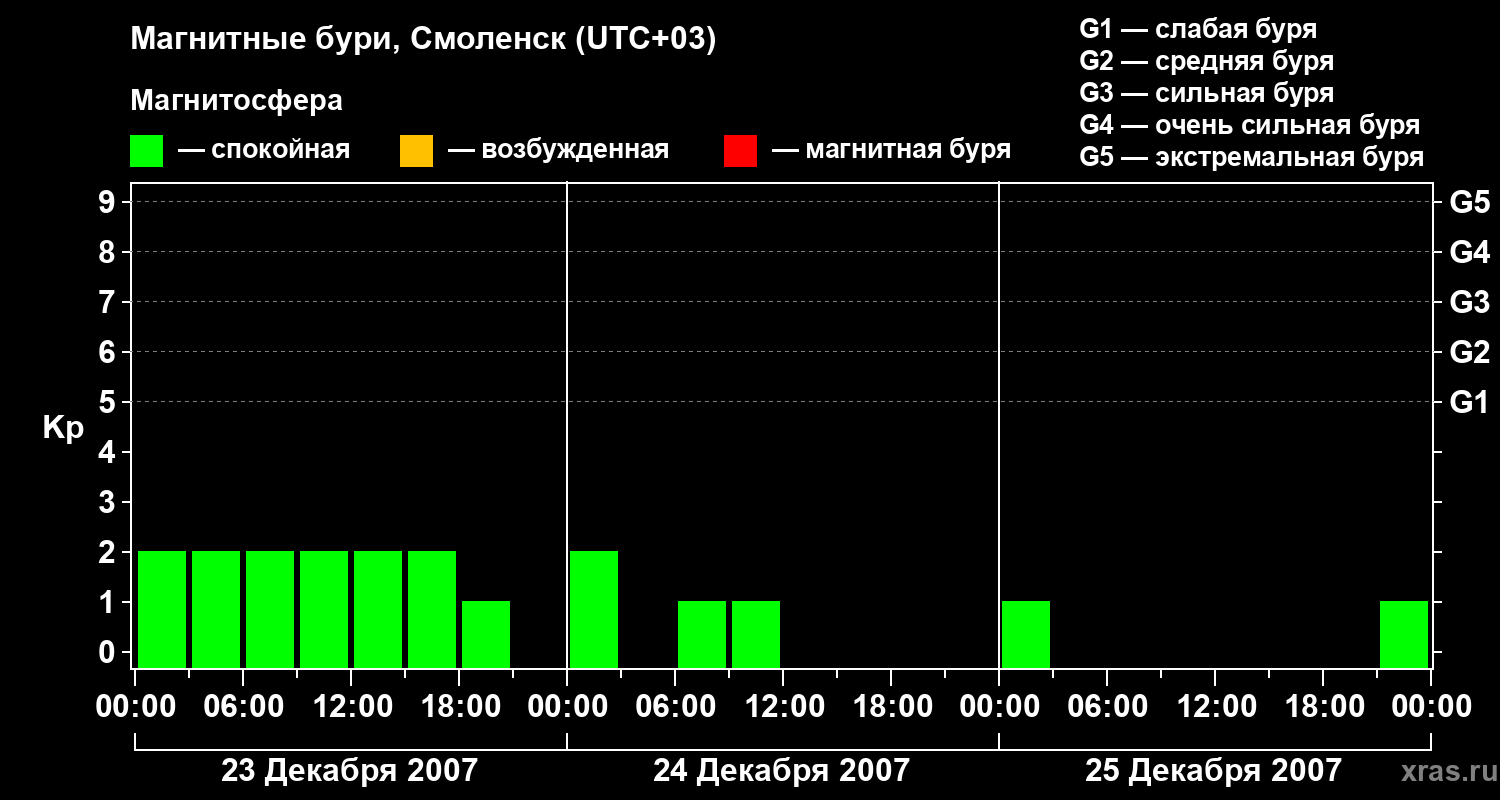Click the 'Kp' axis label
The height and width of the screenshot is (800, 1500).
coord(63,428)
